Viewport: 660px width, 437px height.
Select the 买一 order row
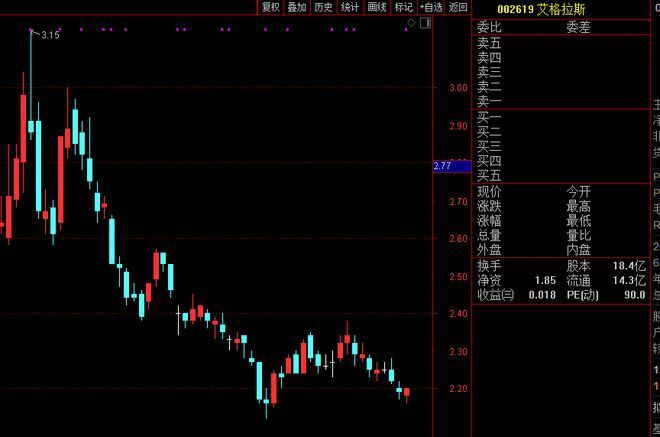click(561, 117)
